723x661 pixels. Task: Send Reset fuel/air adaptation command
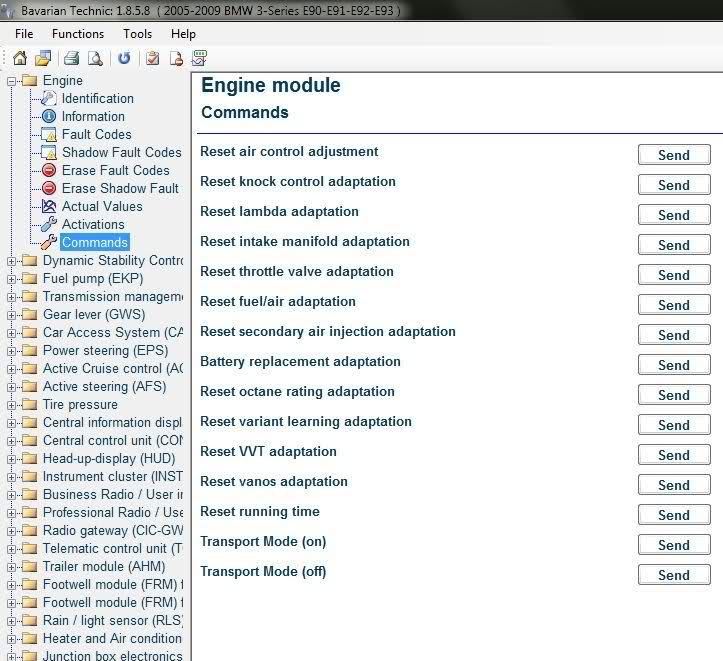(x=674, y=305)
